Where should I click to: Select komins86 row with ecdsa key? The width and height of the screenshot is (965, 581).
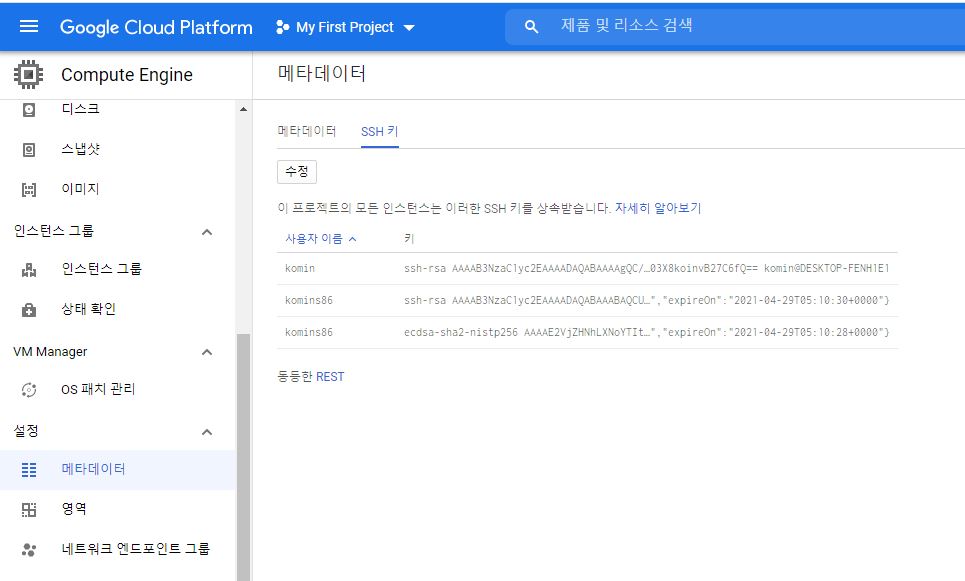[x=587, y=332]
